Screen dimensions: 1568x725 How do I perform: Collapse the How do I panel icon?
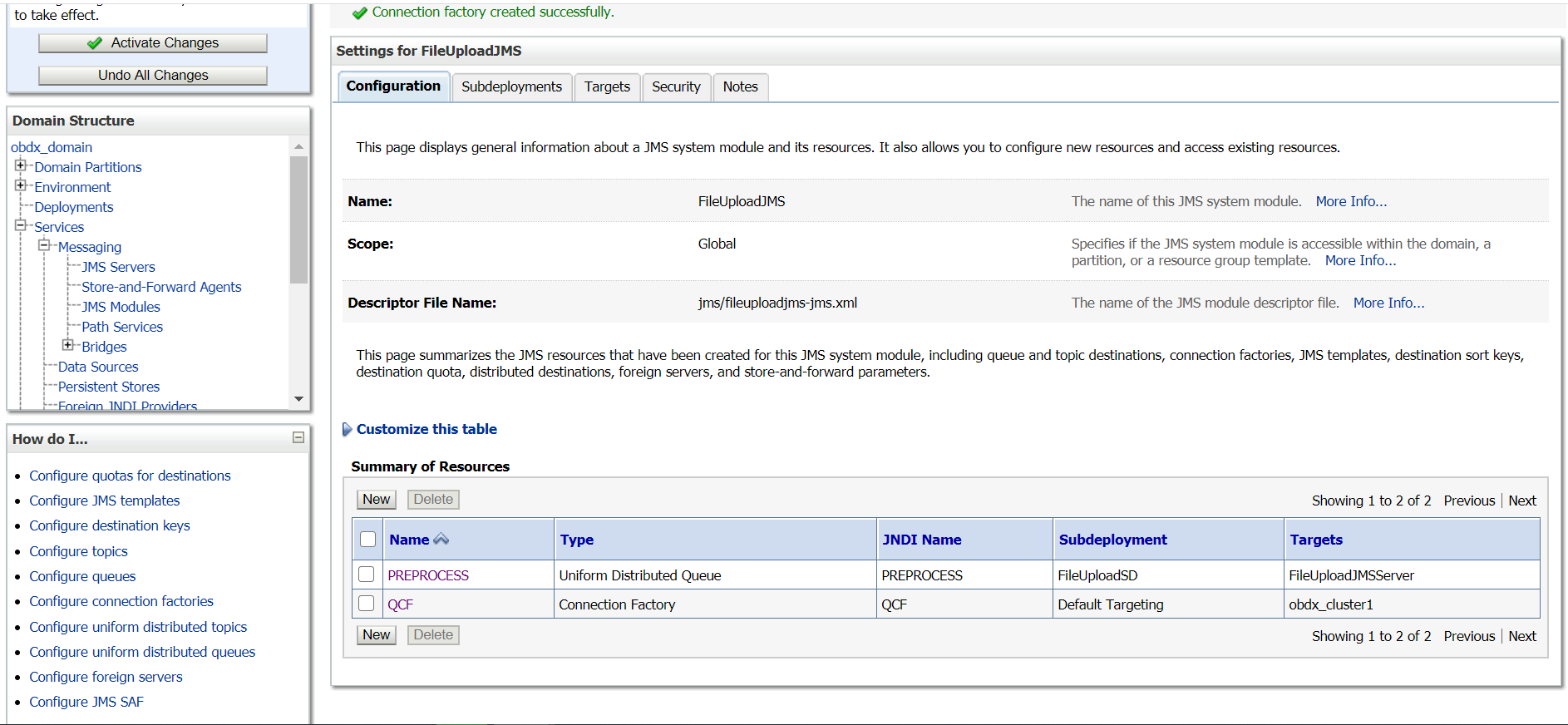pyautogui.click(x=298, y=437)
